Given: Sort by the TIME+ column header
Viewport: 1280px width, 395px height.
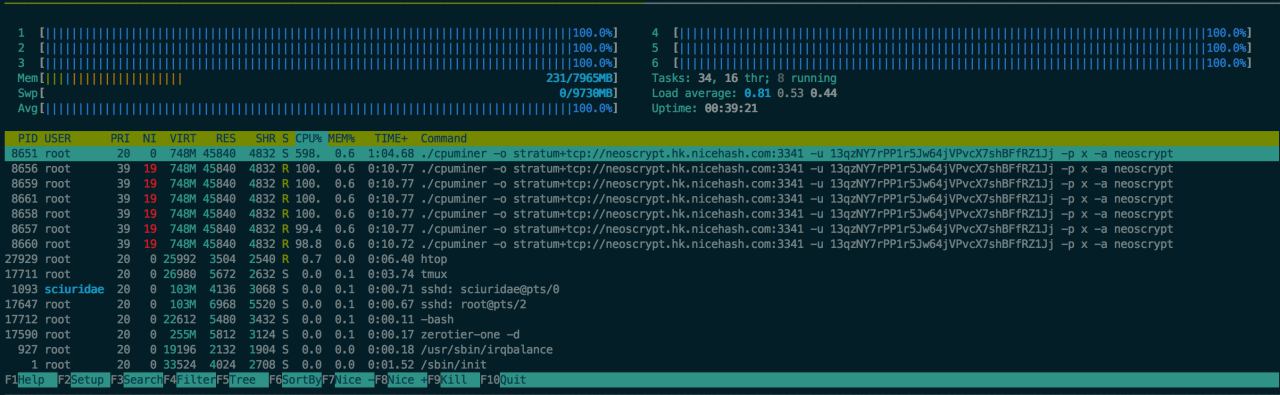Looking at the screenshot, I should click(x=392, y=138).
